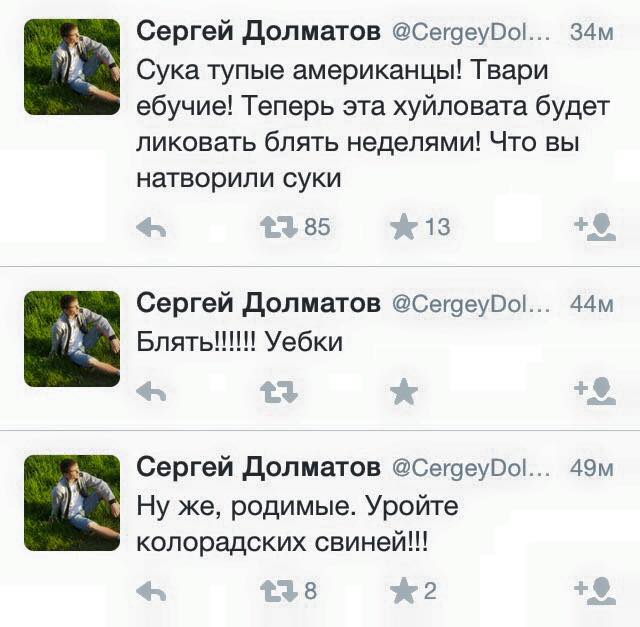Reply to the tweet posted 49м ago
Screen dimensions: 640x627
(150, 592)
